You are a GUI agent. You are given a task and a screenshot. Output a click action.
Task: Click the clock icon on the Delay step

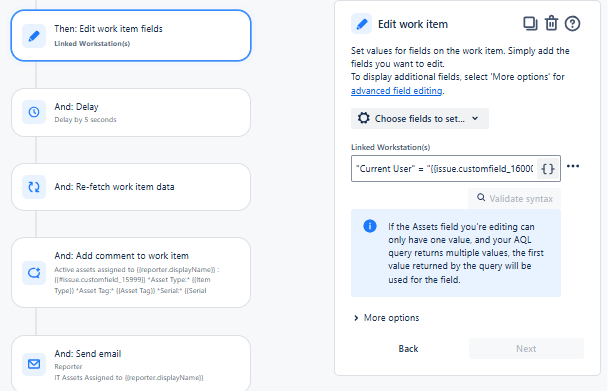click(x=34, y=112)
